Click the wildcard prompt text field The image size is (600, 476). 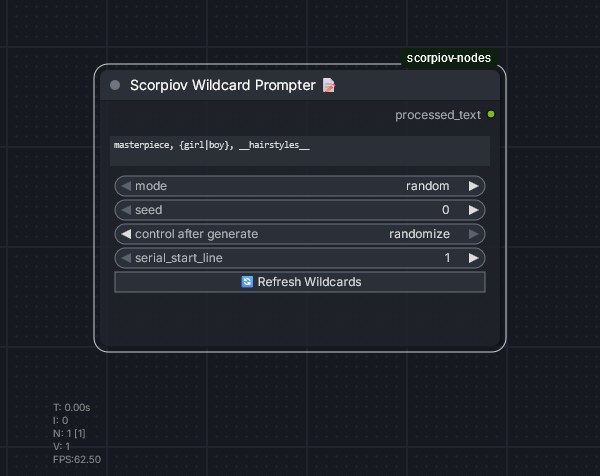tap(300, 151)
